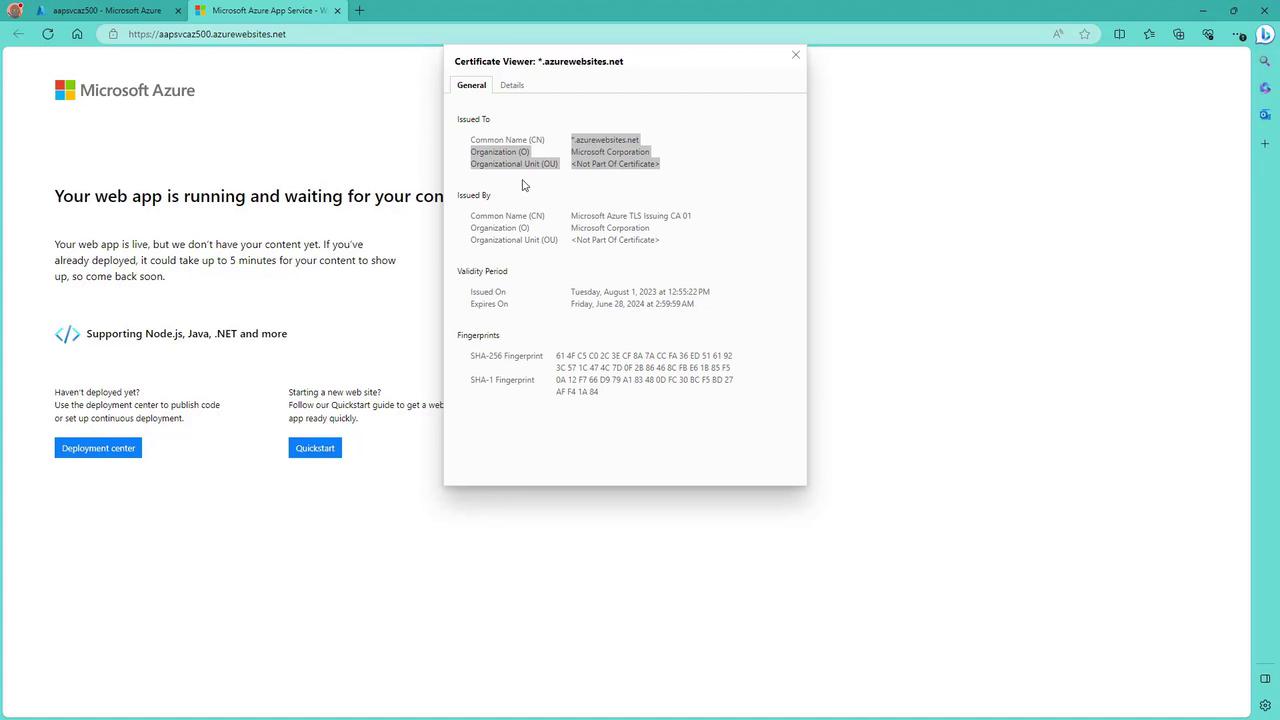The height and width of the screenshot is (720, 1280).
Task: Click the address bar URL field
Action: click(570, 34)
